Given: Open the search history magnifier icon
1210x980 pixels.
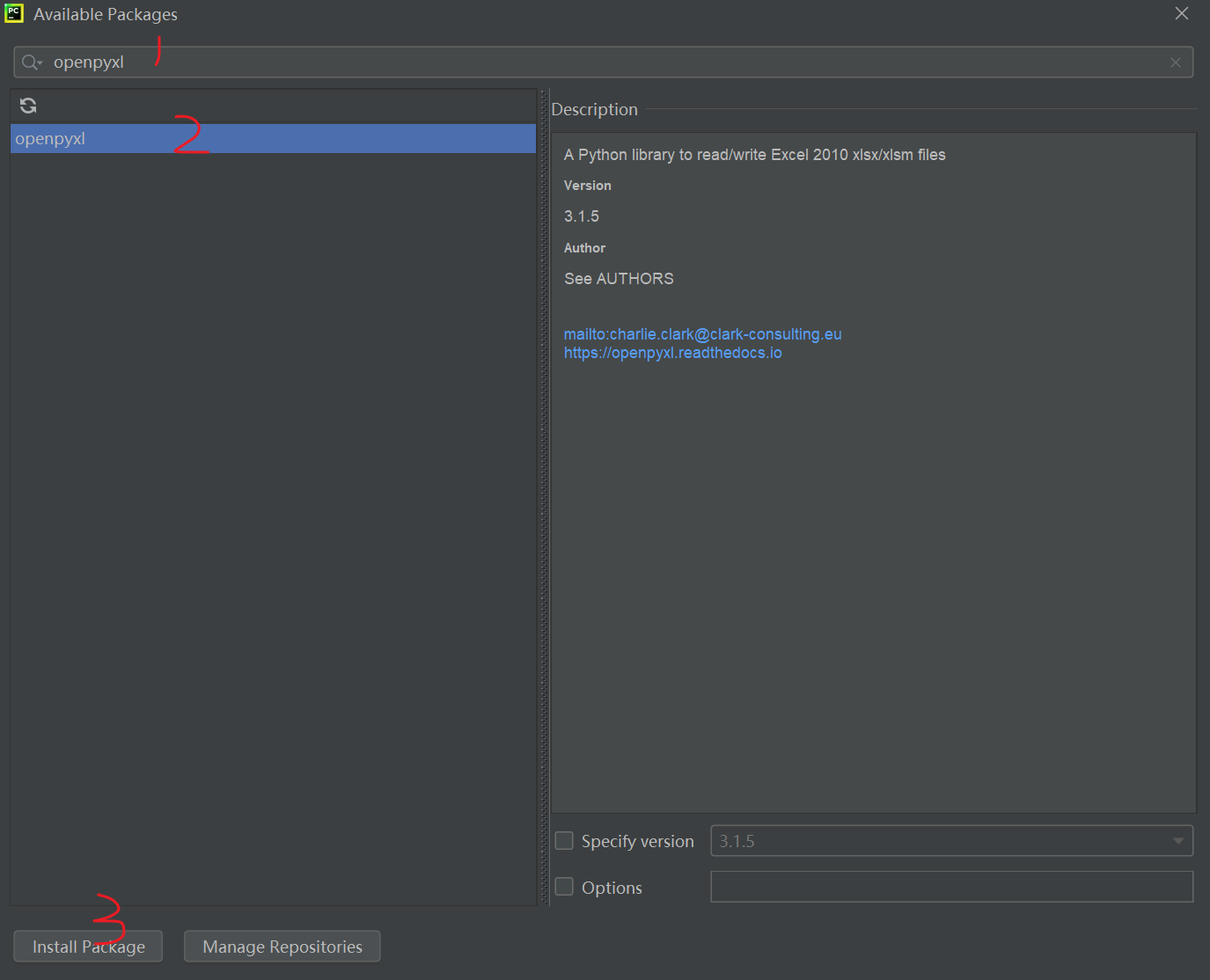Looking at the screenshot, I should click(32, 62).
